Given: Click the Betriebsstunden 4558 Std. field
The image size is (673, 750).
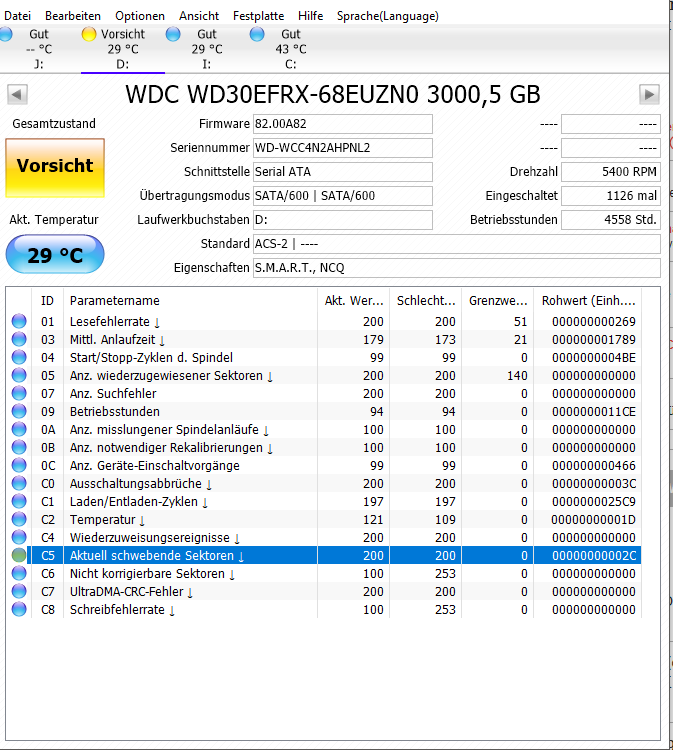Looking at the screenshot, I should pos(611,220).
